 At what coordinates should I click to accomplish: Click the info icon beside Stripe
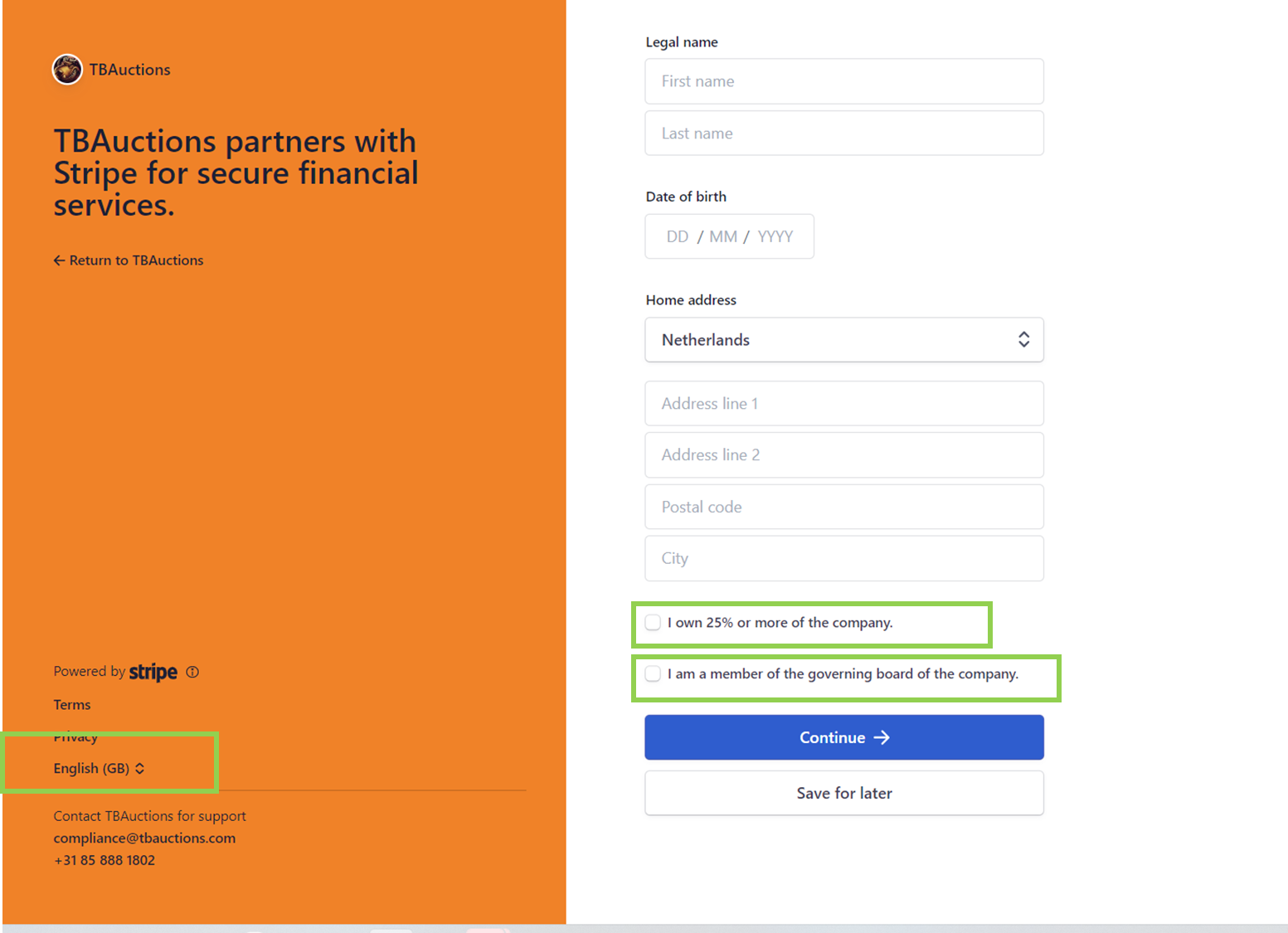coord(192,672)
